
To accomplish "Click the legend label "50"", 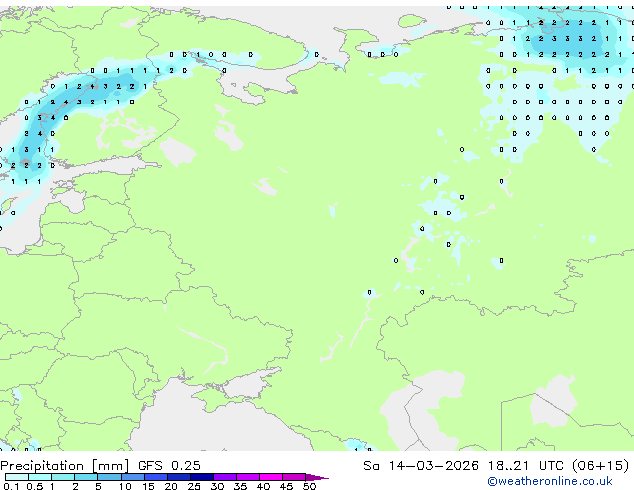I will [309, 486].
